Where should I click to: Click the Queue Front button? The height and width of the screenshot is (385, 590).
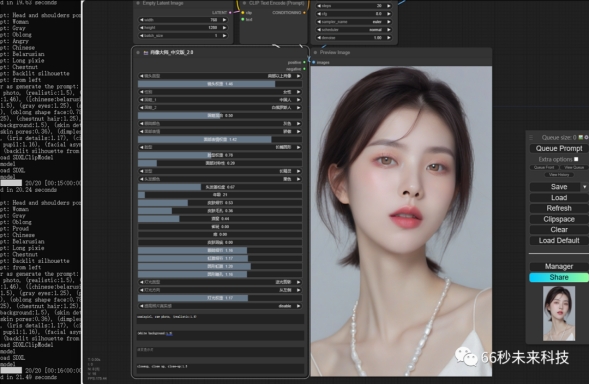click(x=544, y=167)
